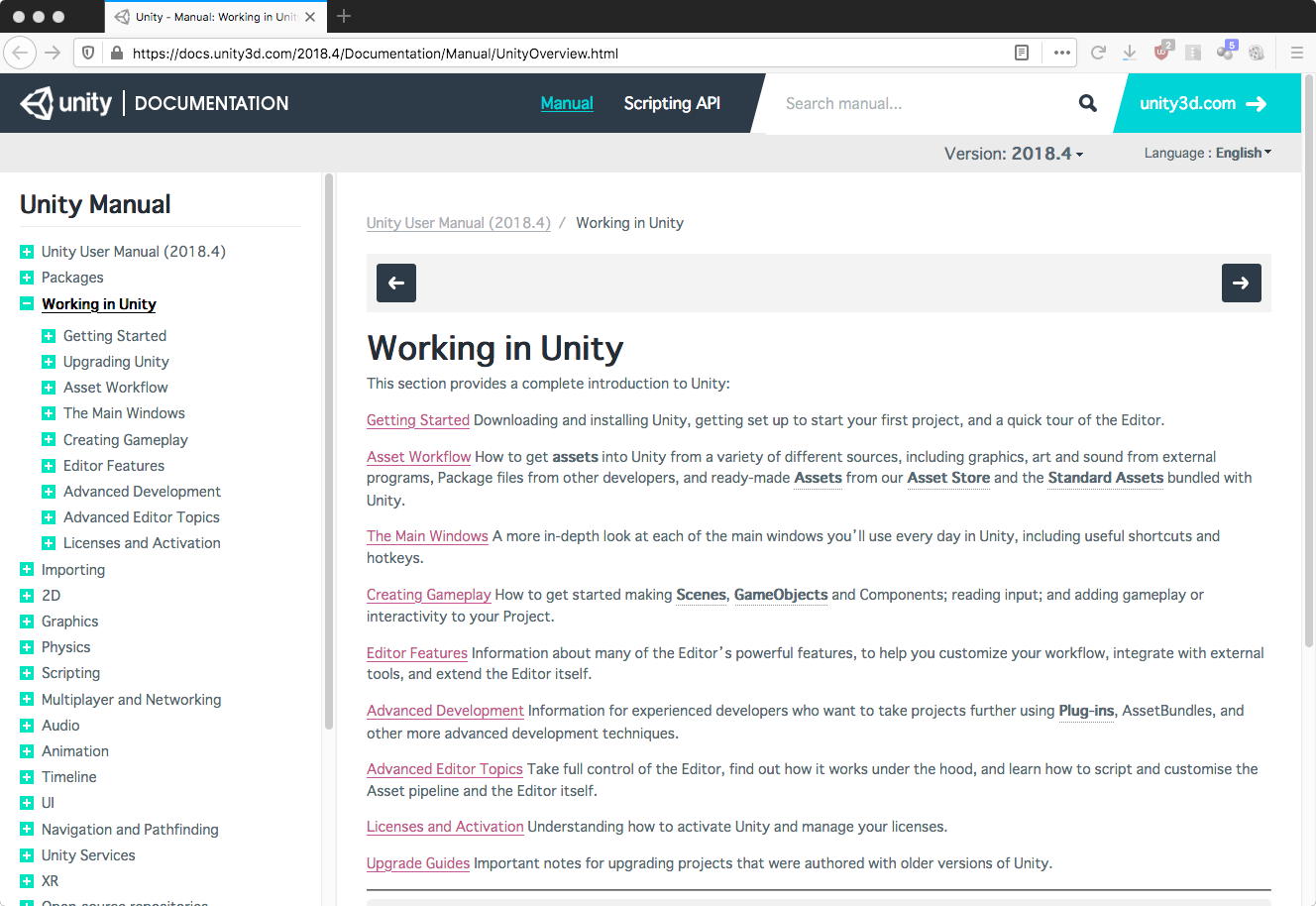Collapse the Working in Unity tree node
Viewport: 1316px width, 906px height.
coord(27,304)
